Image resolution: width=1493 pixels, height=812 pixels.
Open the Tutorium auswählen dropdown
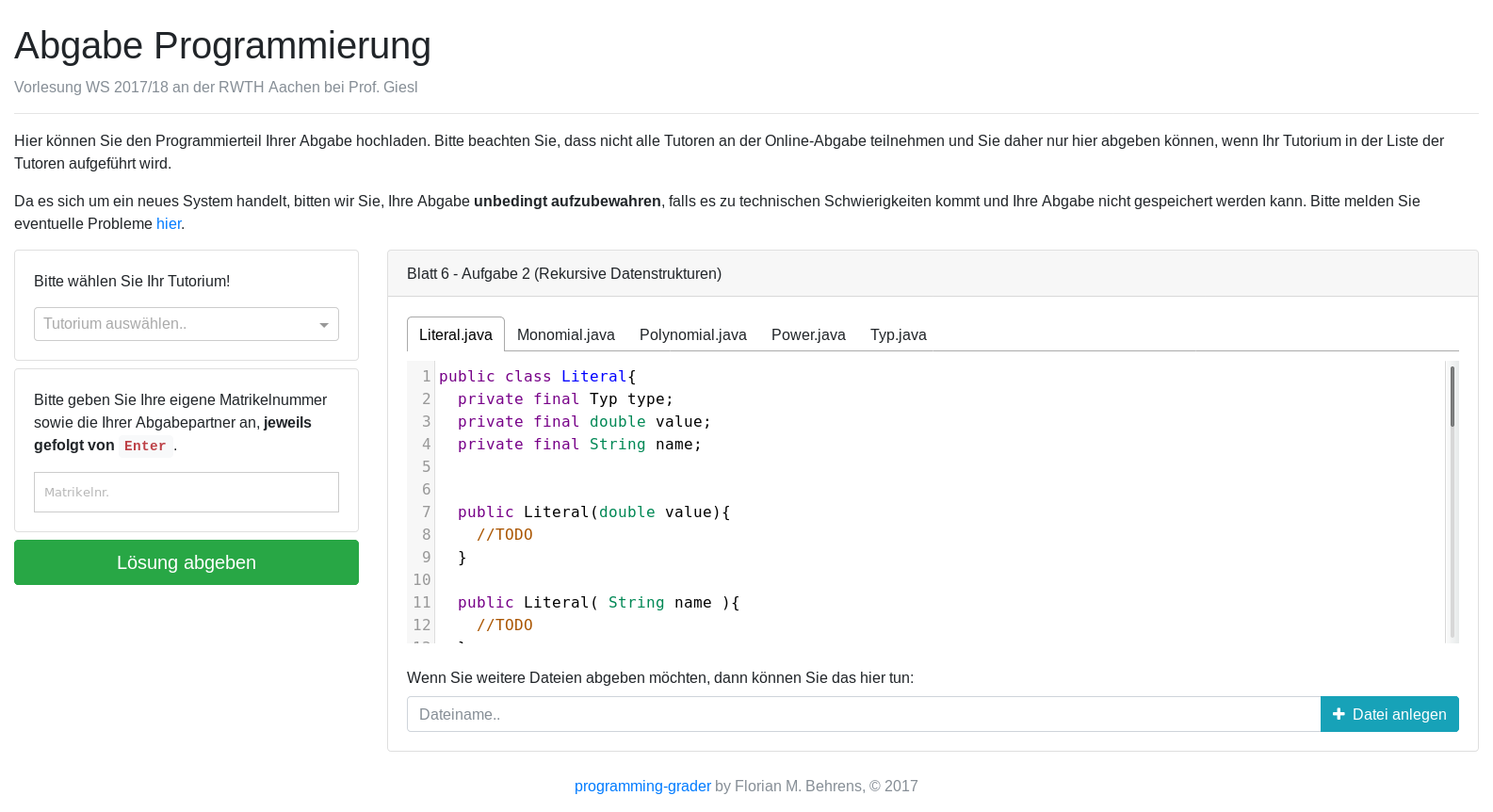(187, 324)
